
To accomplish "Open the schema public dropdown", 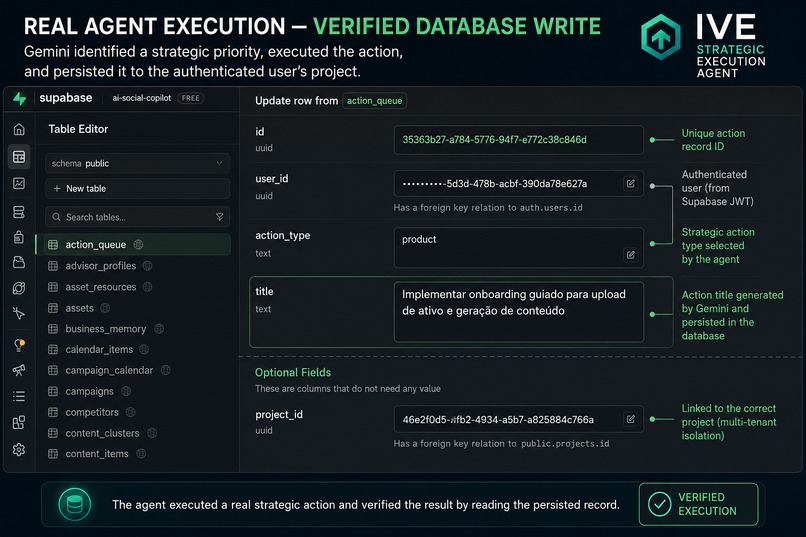I will click(x=137, y=163).
